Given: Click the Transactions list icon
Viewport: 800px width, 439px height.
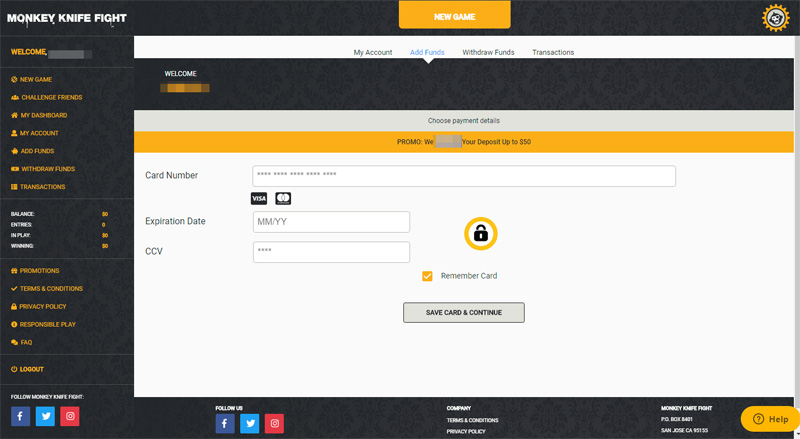Looking at the screenshot, I should click(14, 187).
